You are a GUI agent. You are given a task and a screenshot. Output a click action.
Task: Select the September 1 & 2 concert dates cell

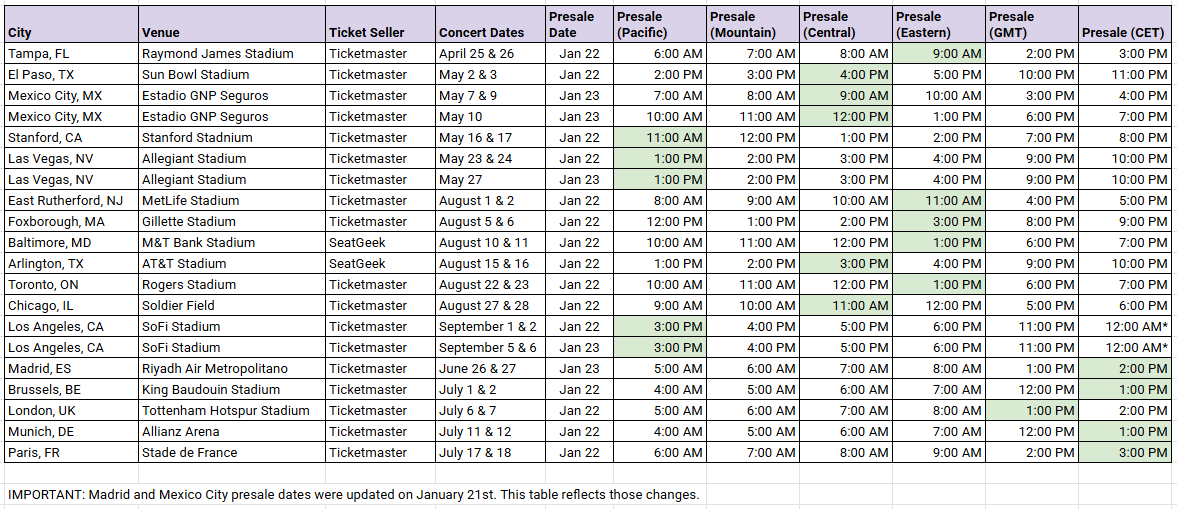coord(490,327)
